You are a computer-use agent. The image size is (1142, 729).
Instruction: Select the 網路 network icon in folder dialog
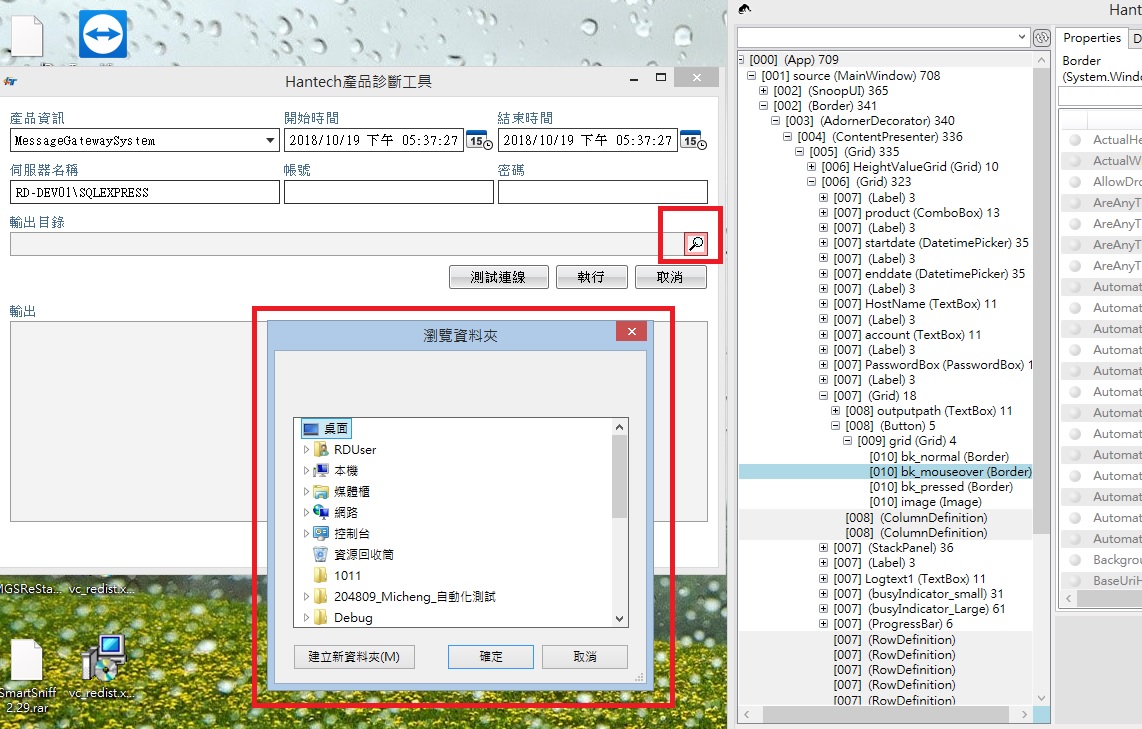click(x=321, y=512)
